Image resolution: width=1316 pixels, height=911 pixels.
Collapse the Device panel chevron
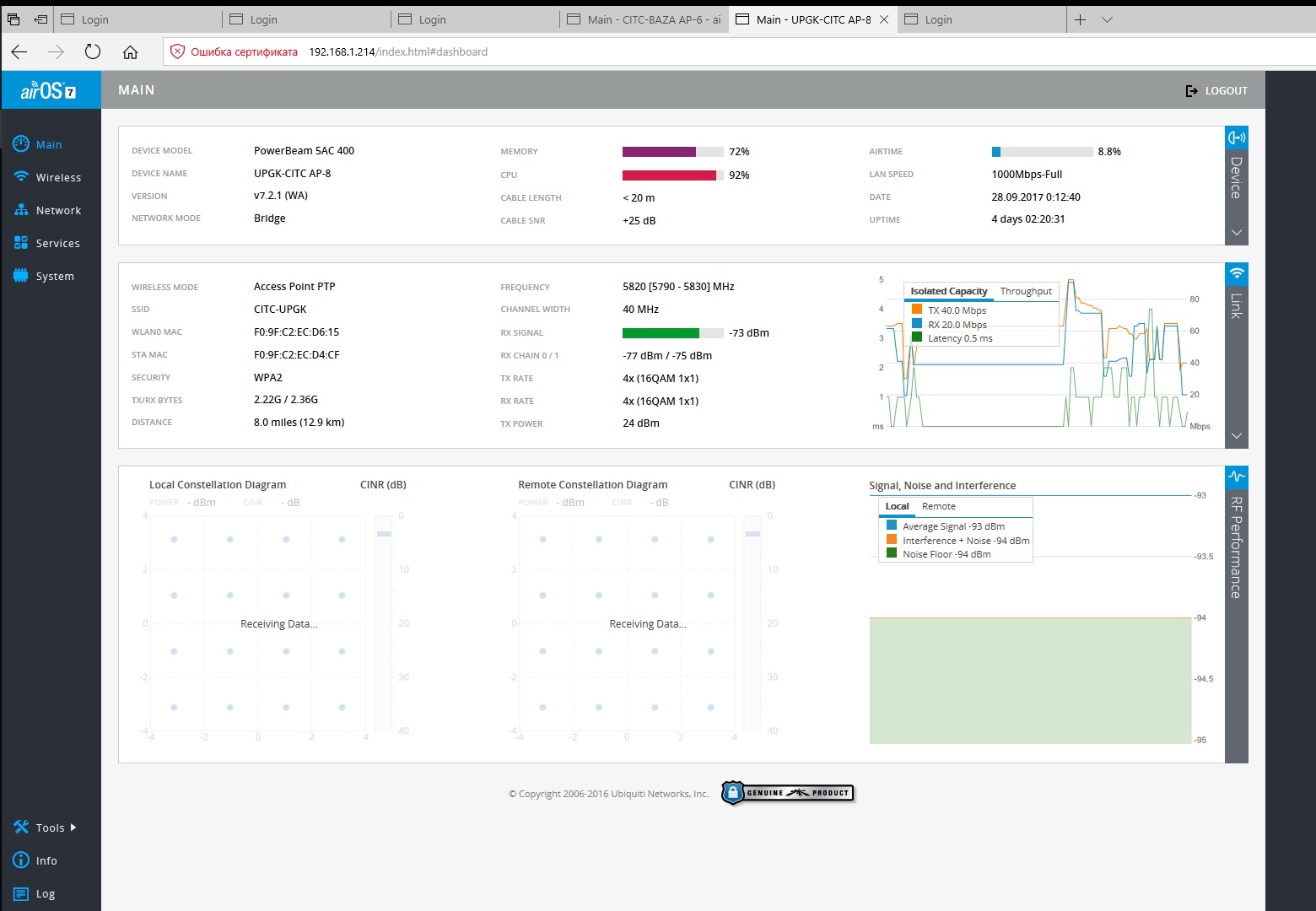pos(1236,233)
